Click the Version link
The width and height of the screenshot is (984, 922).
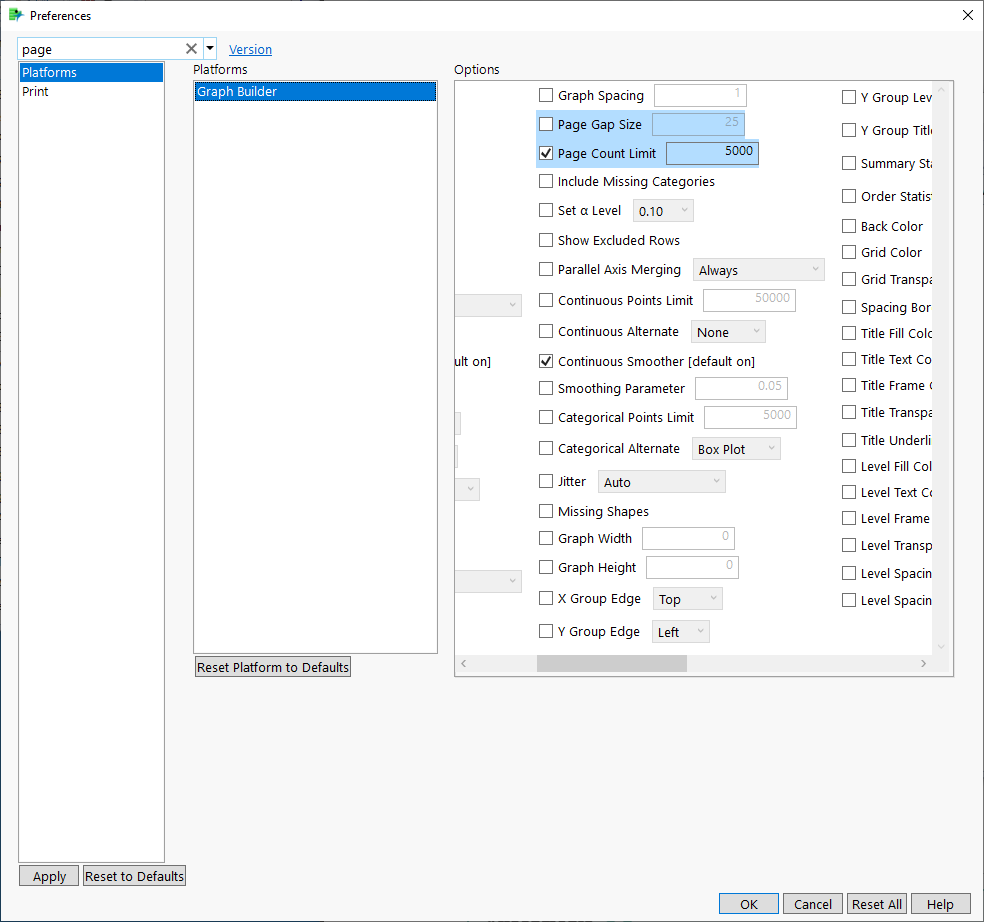(x=250, y=49)
